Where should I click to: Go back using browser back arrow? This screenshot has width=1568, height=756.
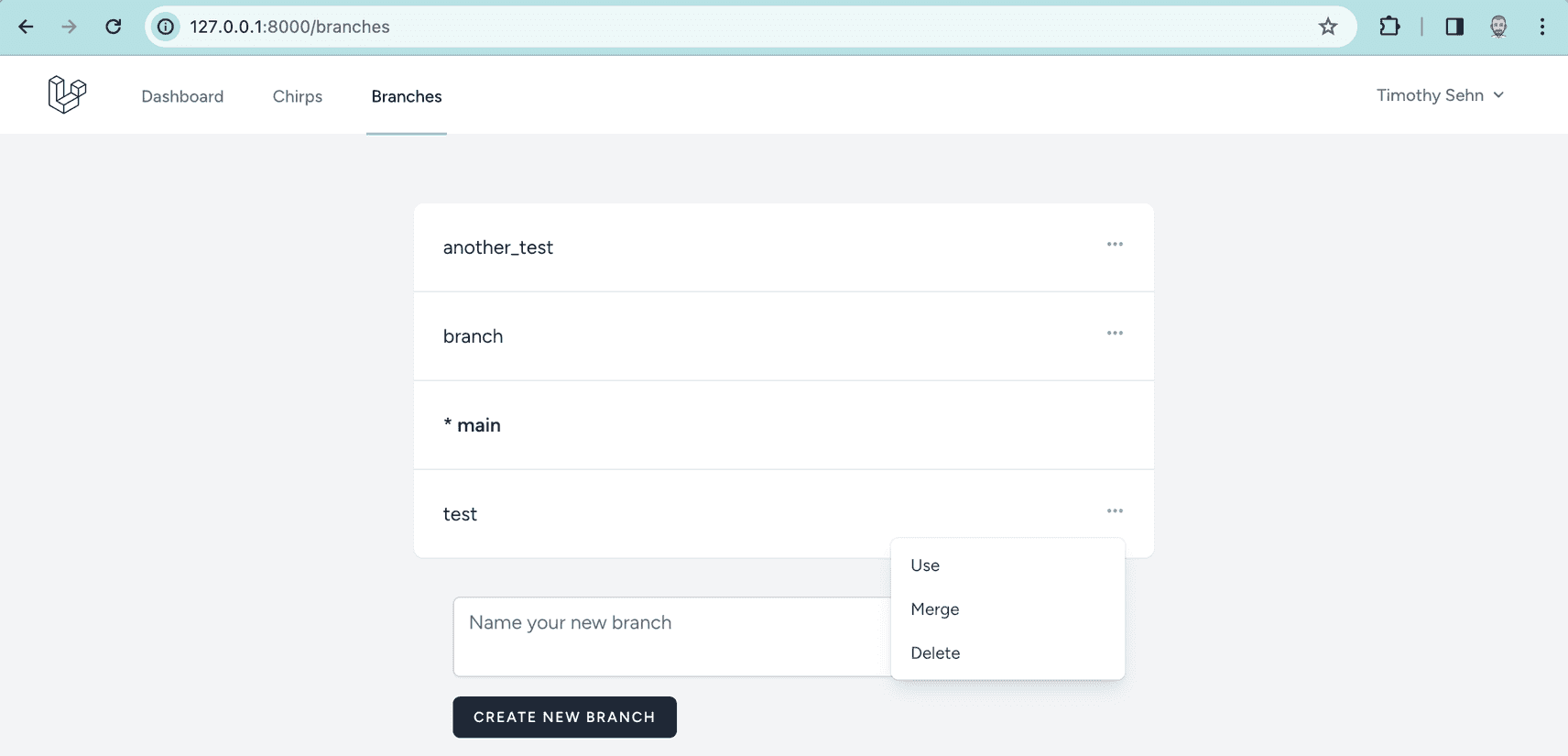point(26,27)
